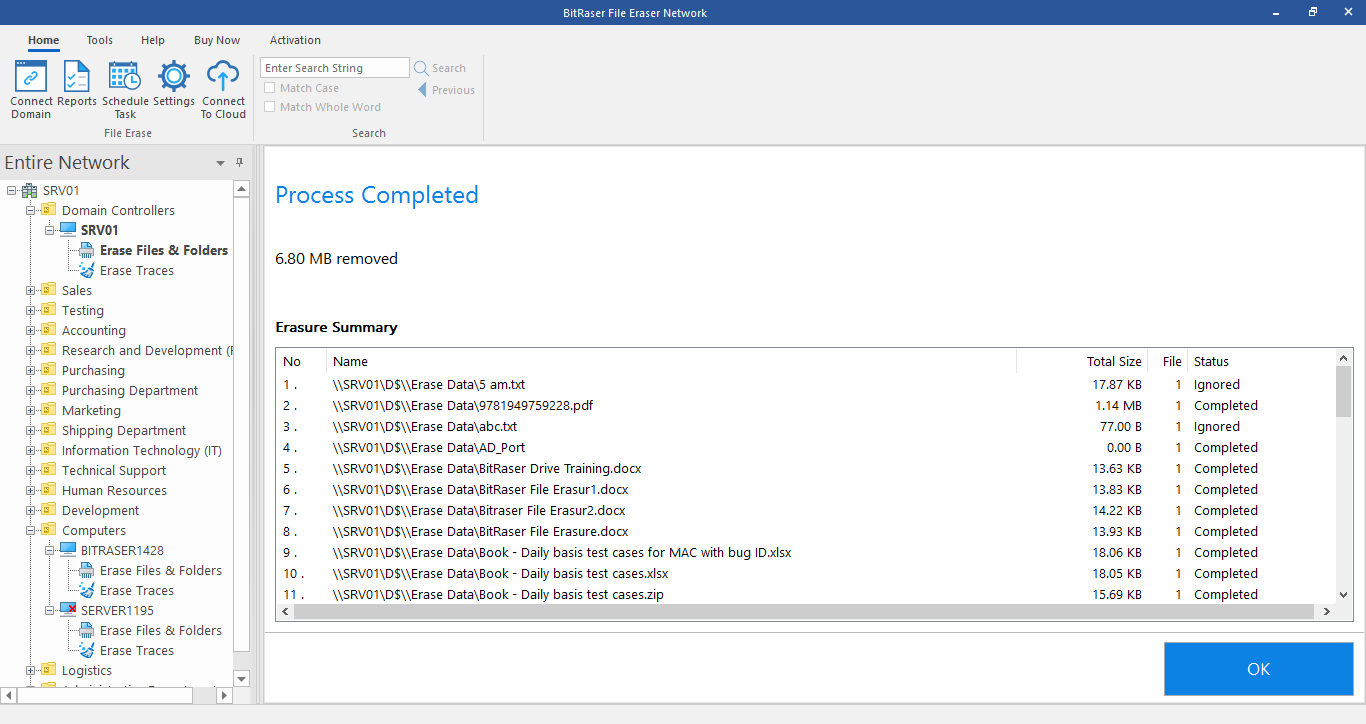Open the Reports tool
Image resolution: width=1366 pixels, height=724 pixels.
(x=77, y=84)
